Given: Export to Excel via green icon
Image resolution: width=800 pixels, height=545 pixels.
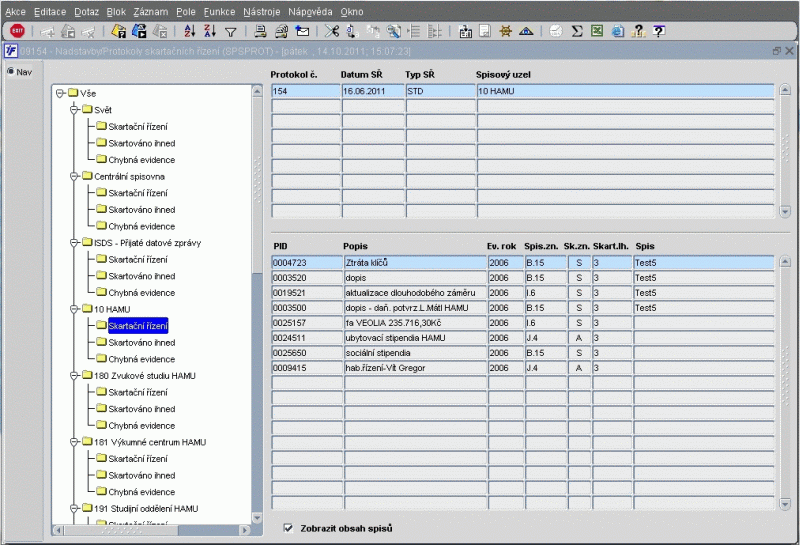Looking at the screenshot, I should (597, 31).
